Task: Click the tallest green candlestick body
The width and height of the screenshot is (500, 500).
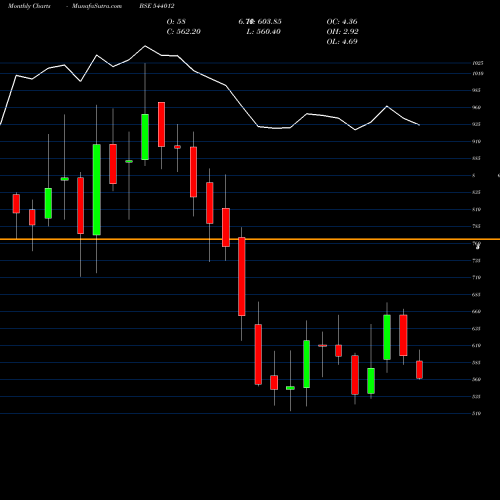Action: (x=97, y=190)
